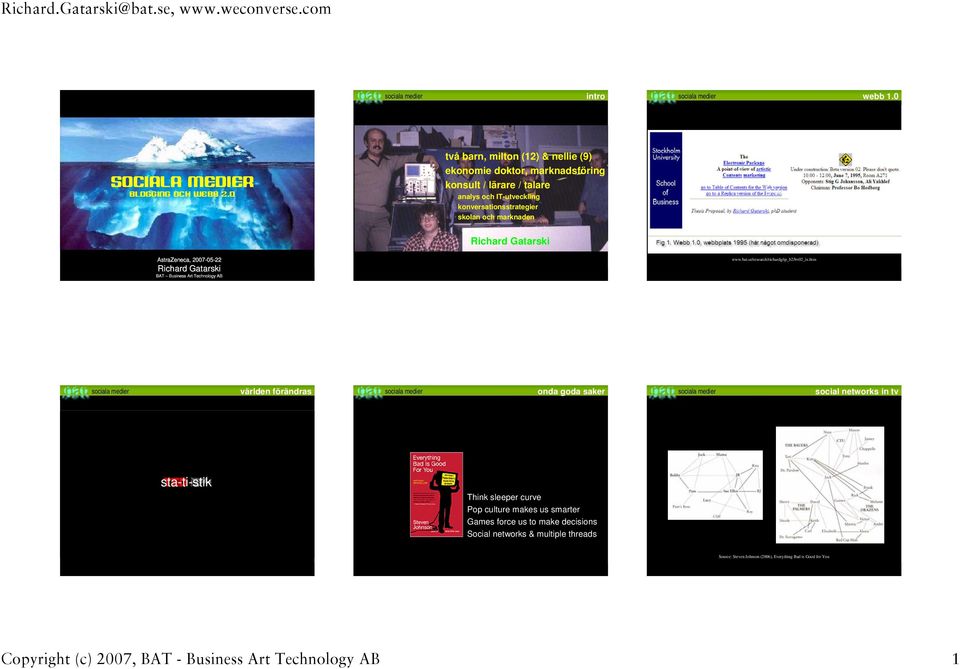Click the 'onda goda saker' header title

pyautogui.click(x=571, y=391)
